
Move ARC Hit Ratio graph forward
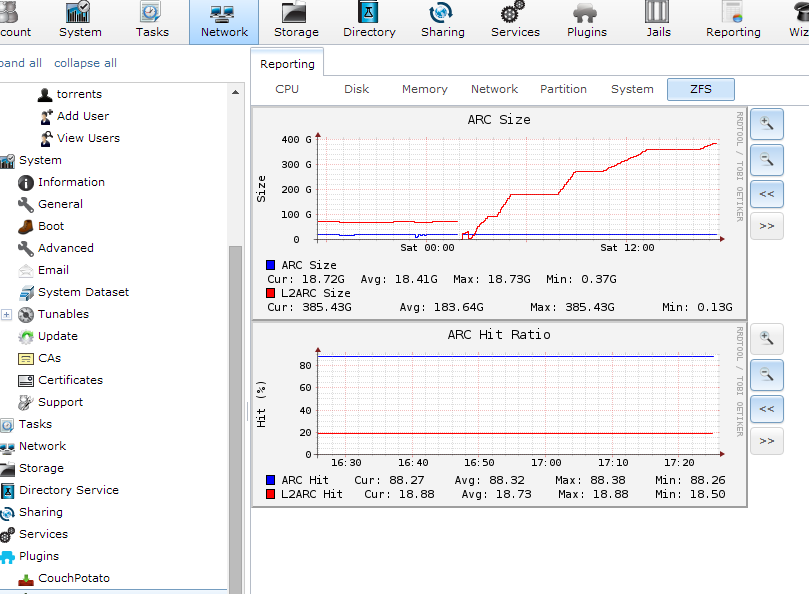point(766,441)
